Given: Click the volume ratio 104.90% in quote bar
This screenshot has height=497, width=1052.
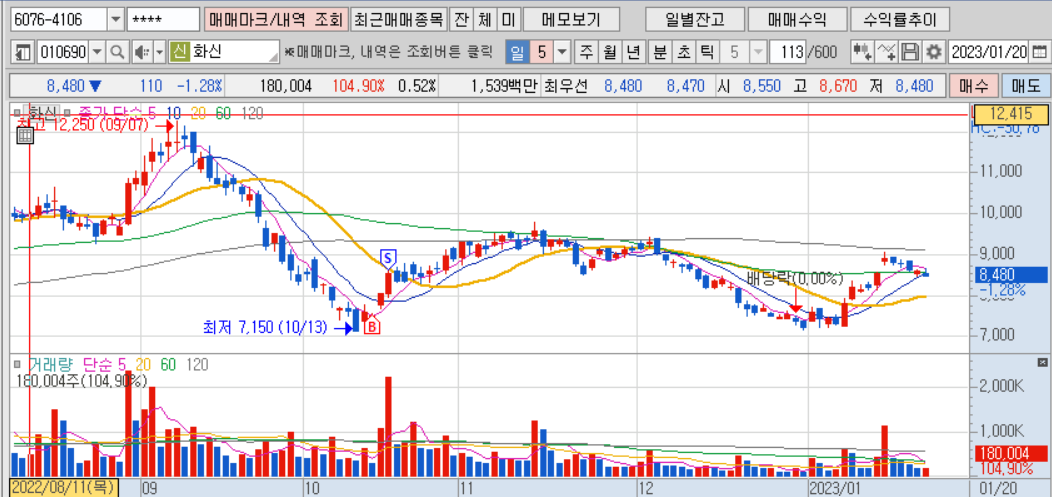Looking at the screenshot, I should 359,86.
